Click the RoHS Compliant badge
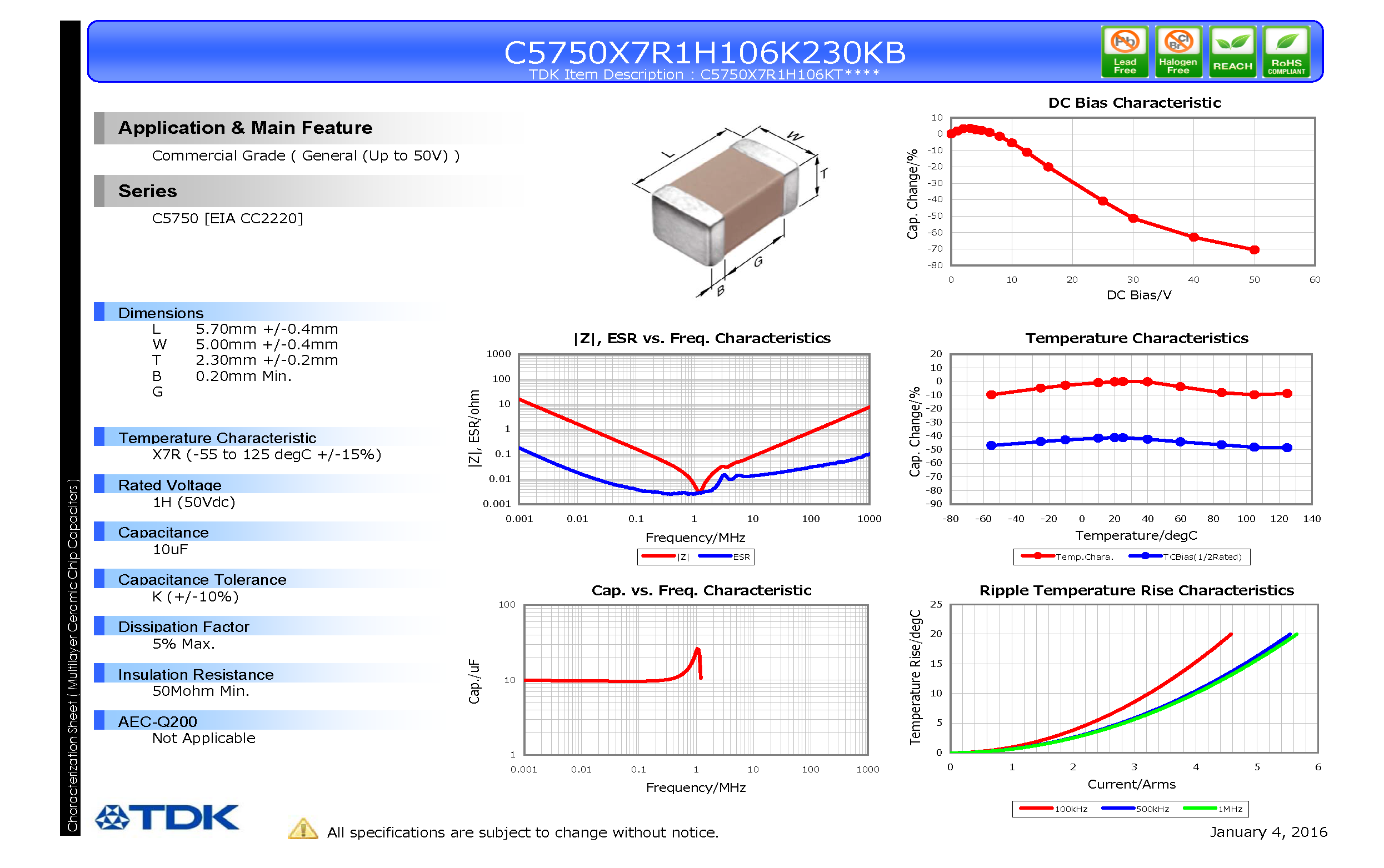 coord(1285,52)
